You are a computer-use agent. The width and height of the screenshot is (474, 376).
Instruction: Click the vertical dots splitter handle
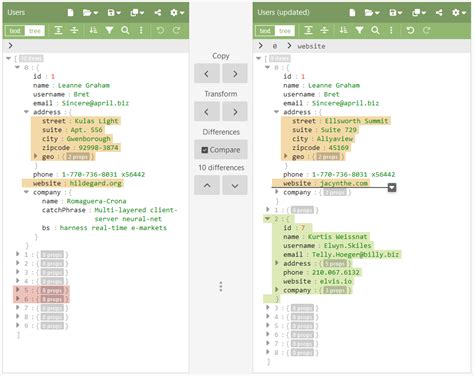pos(221,287)
